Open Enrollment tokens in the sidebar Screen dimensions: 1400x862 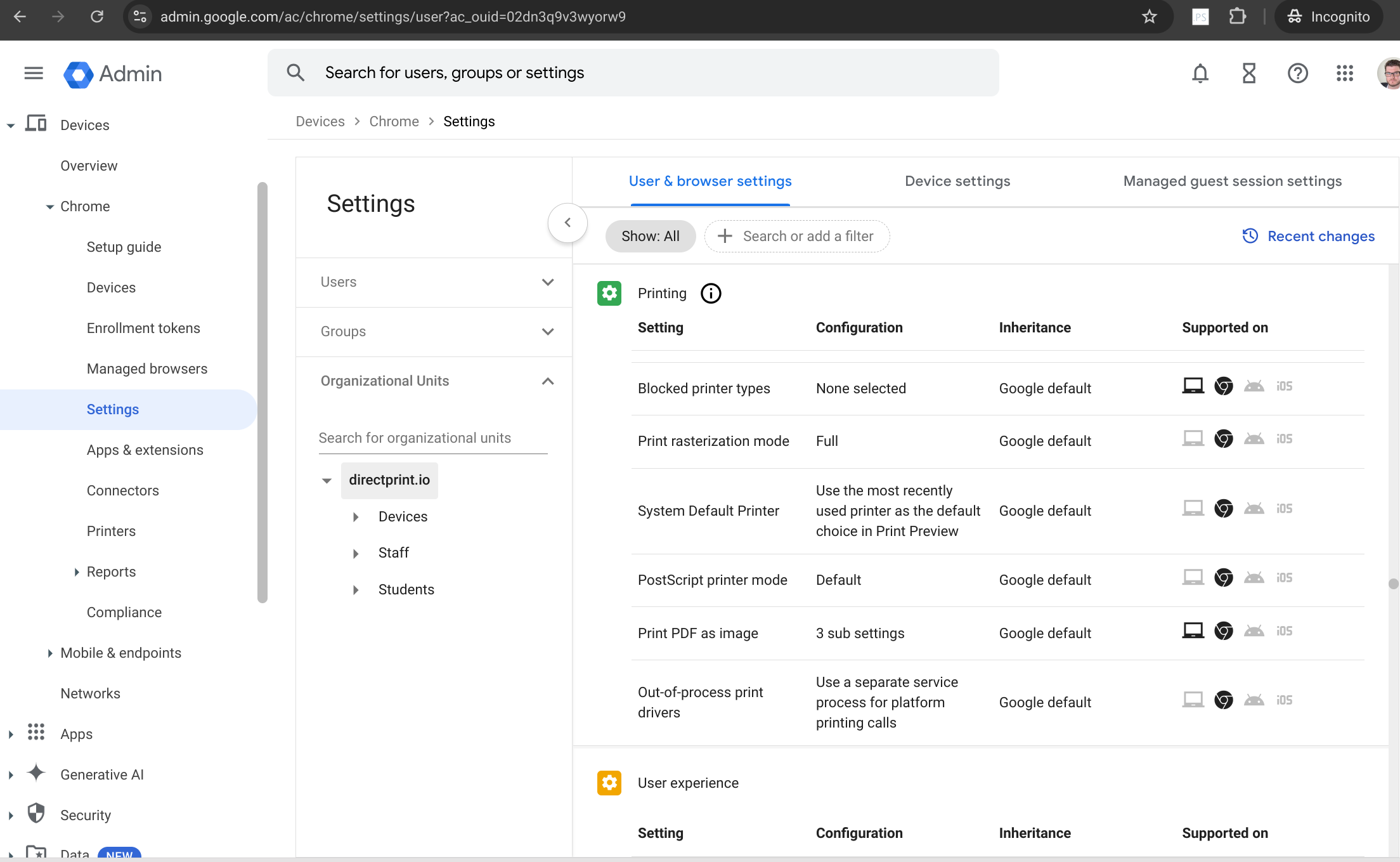pos(143,329)
